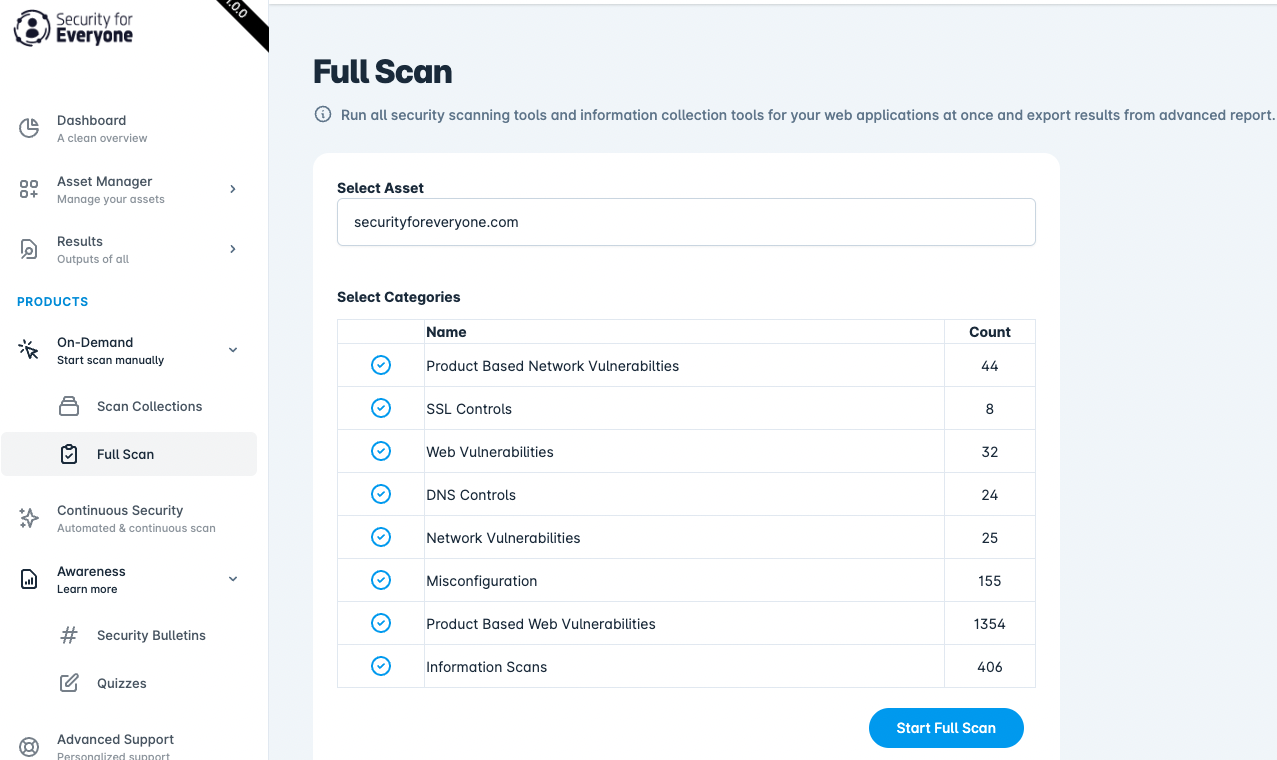Click the Web Vulnerabilities row name
The width and height of the screenshot is (1277, 760).
tap(490, 452)
